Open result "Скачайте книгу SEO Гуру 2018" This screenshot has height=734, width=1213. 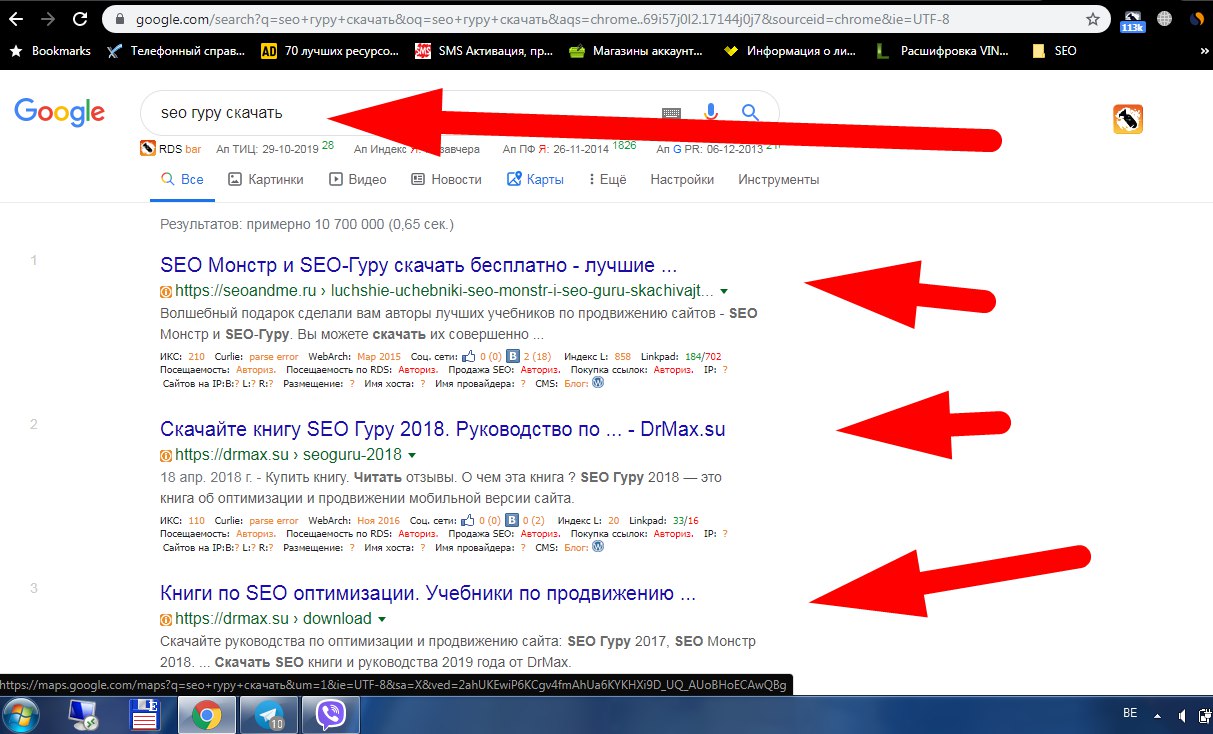click(x=443, y=430)
